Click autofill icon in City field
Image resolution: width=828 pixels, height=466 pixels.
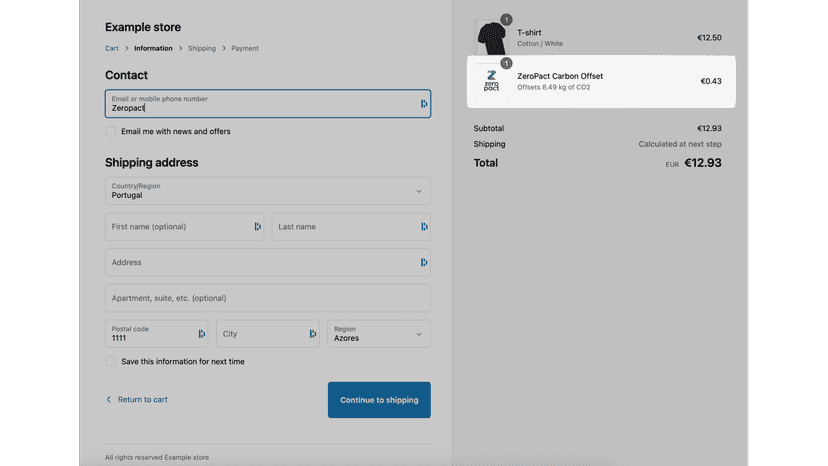(x=313, y=334)
